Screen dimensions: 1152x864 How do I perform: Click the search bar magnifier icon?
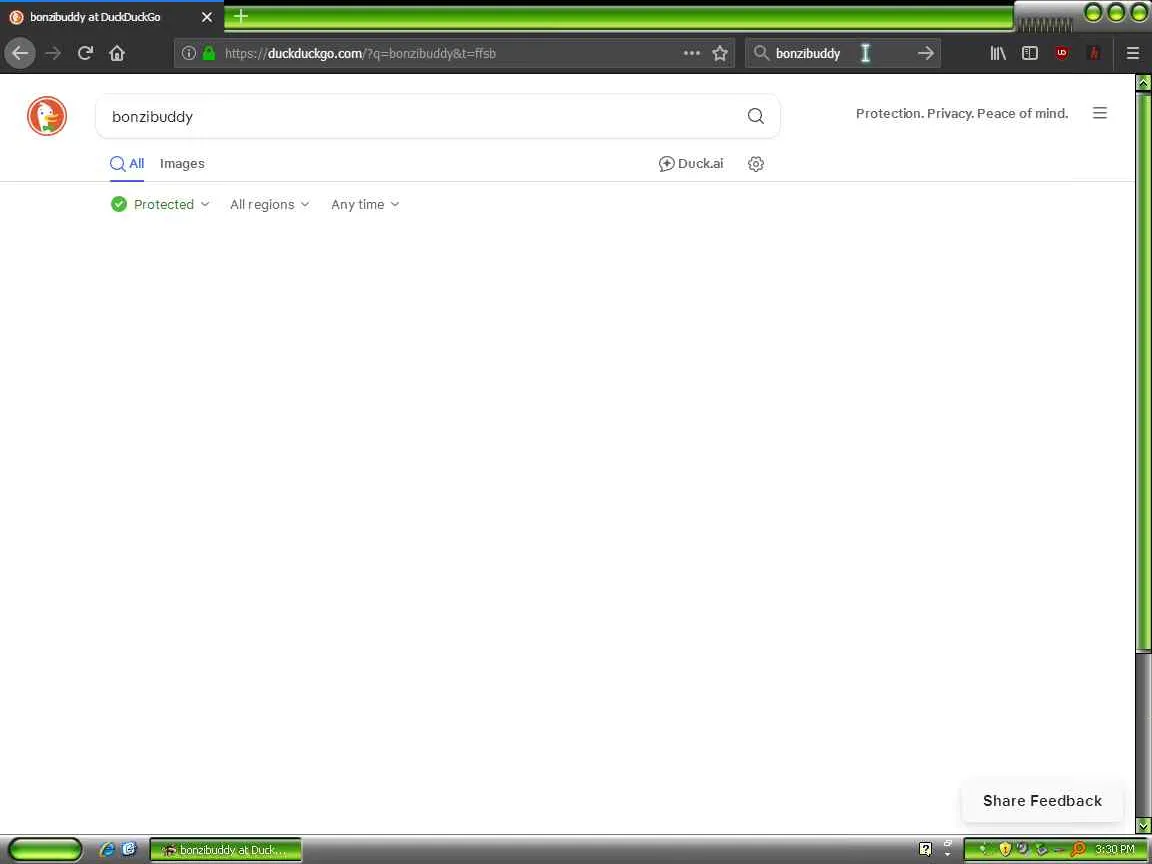tap(761, 53)
